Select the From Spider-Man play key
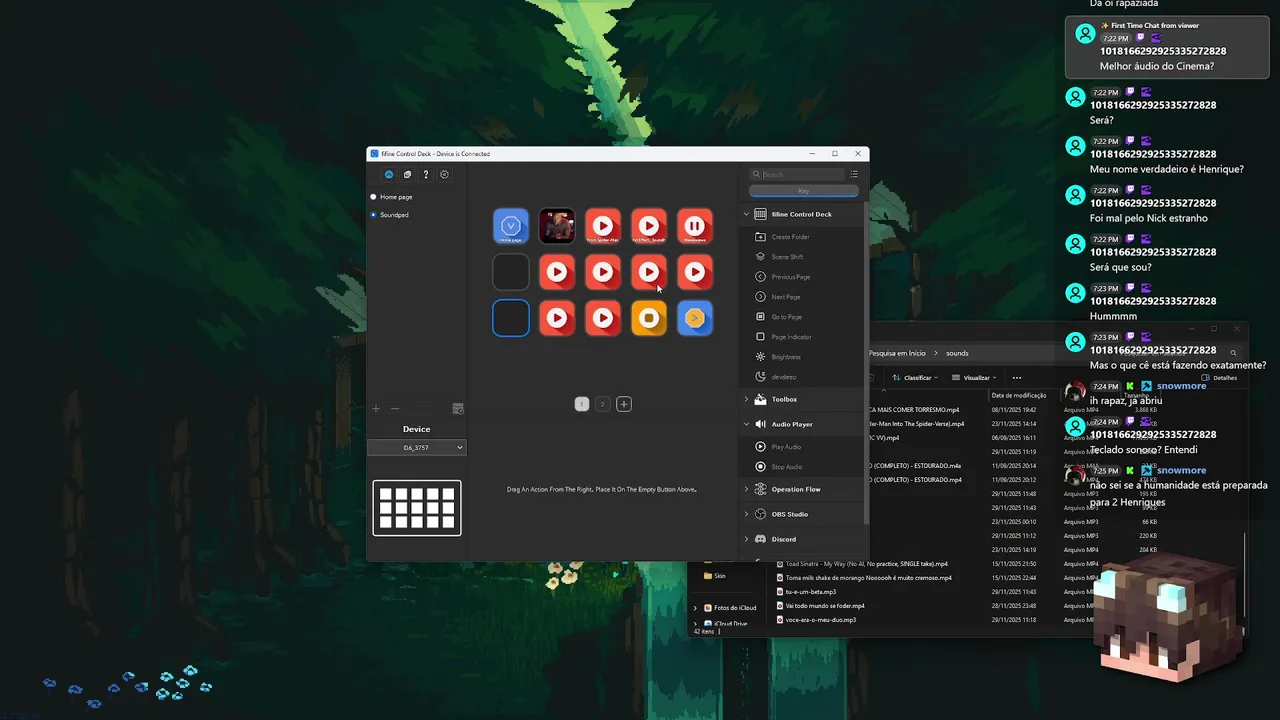This screenshot has height=720, width=1280. tap(603, 226)
